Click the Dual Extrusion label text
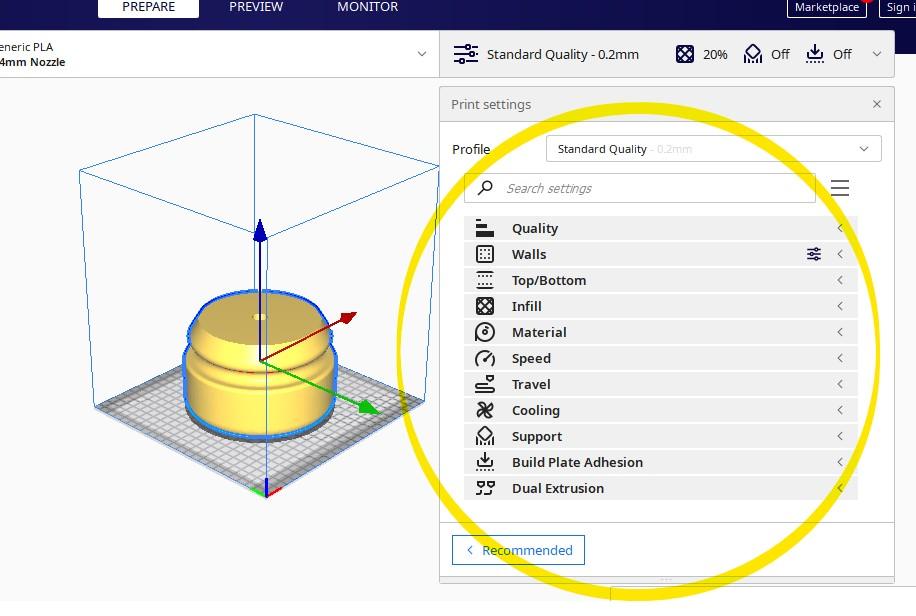 (558, 488)
